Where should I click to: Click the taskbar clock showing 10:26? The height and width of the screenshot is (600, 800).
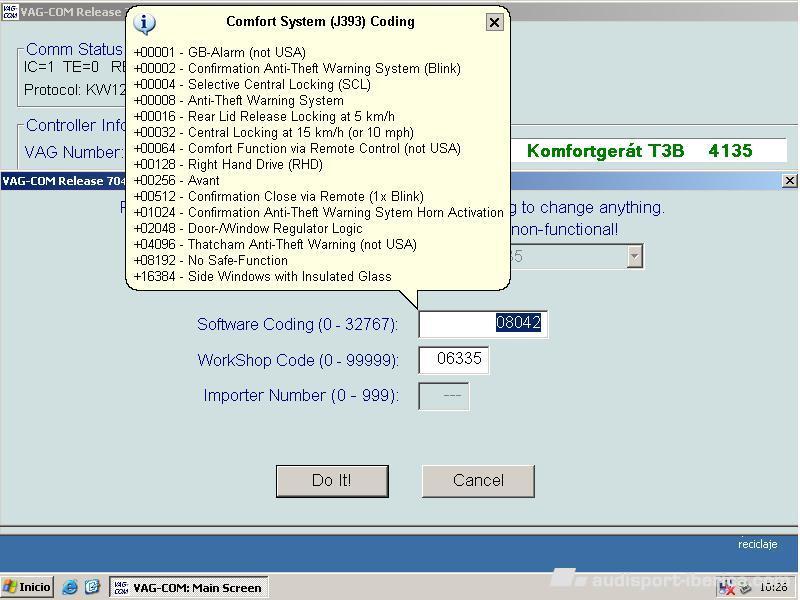(x=774, y=588)
